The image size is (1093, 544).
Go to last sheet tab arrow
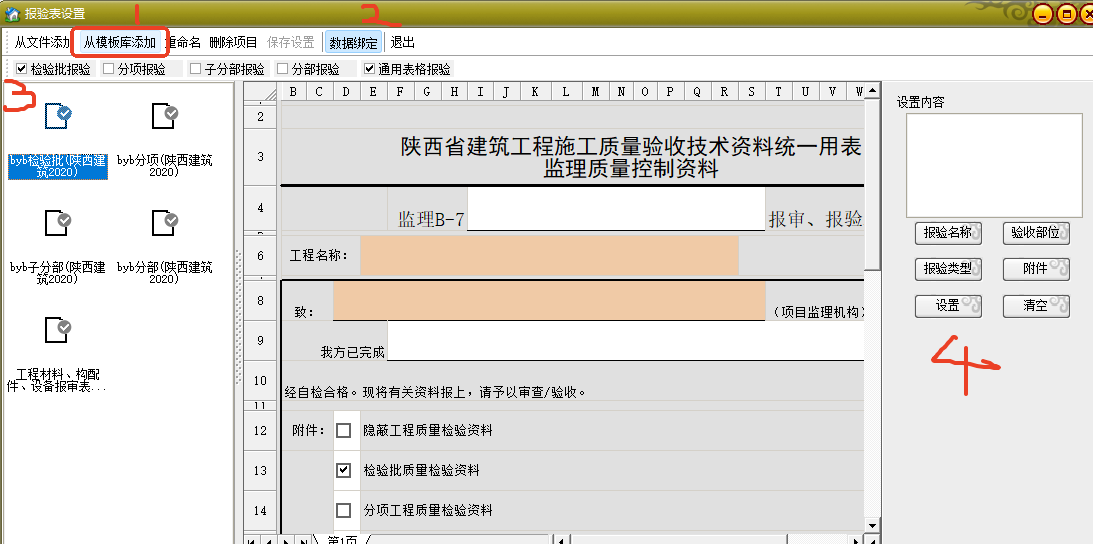pos(303,541)
